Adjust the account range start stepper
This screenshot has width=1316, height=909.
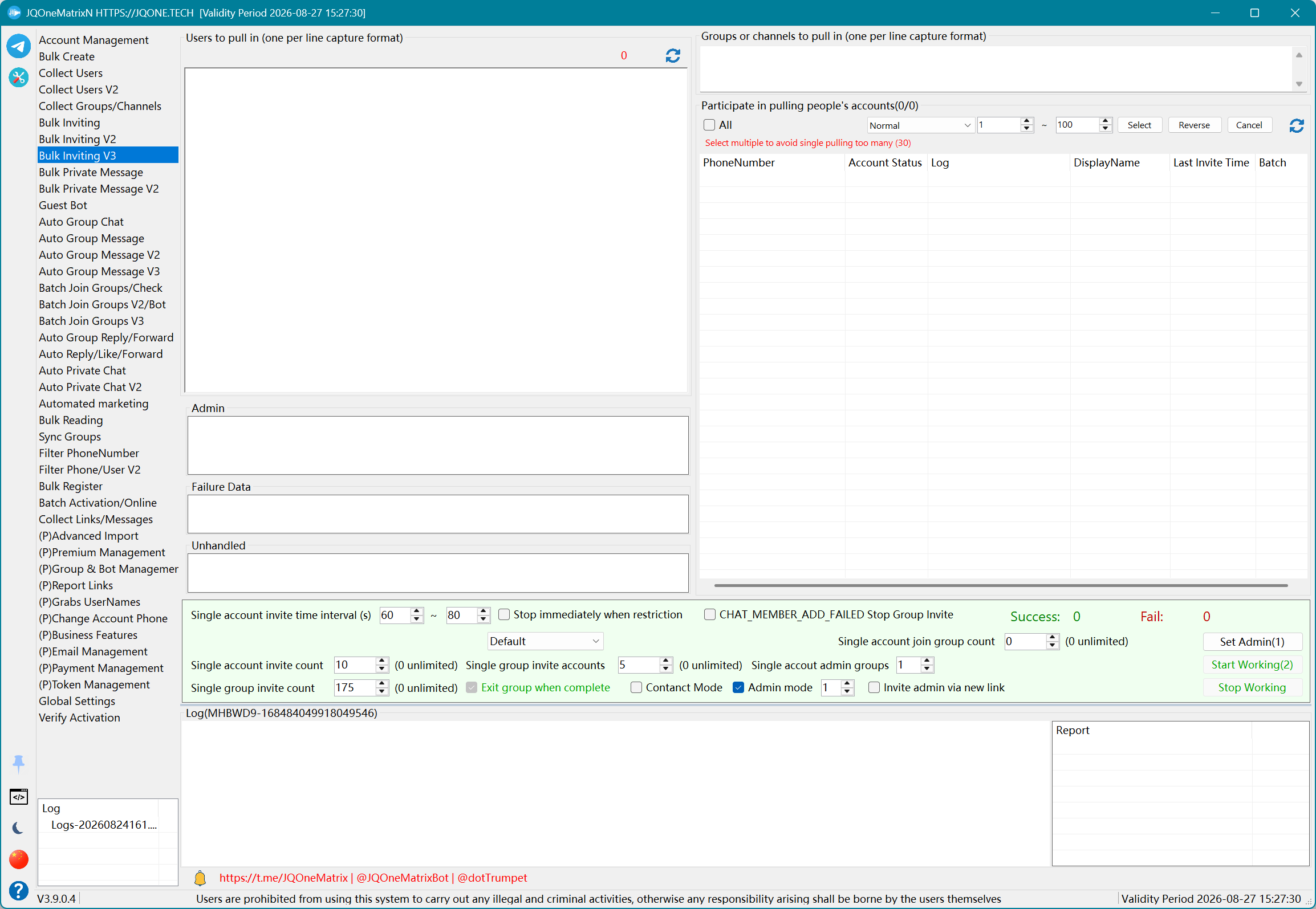pos(1027,125)
